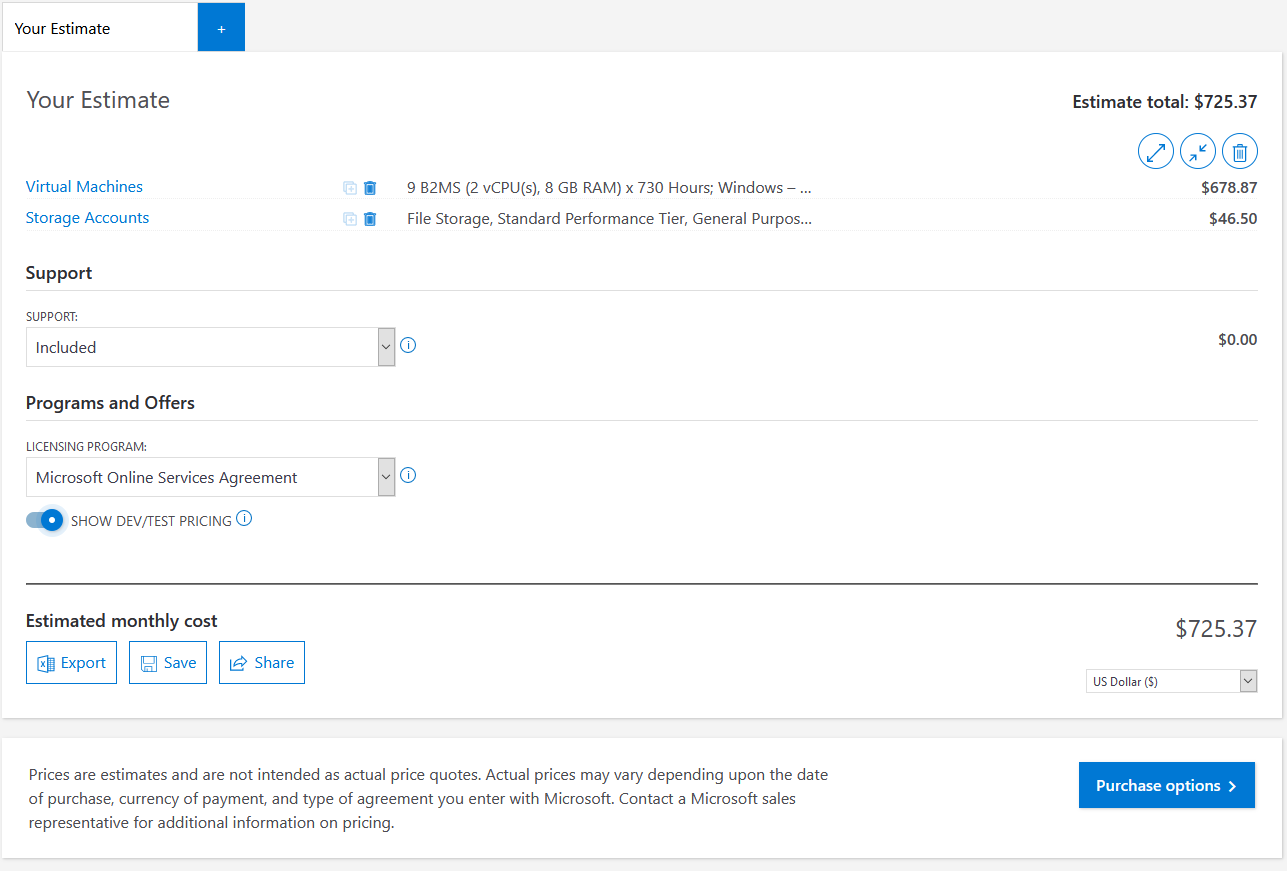
Task: Click the $678.87 Virtual Machines cost
Action: click(1229, 187)
